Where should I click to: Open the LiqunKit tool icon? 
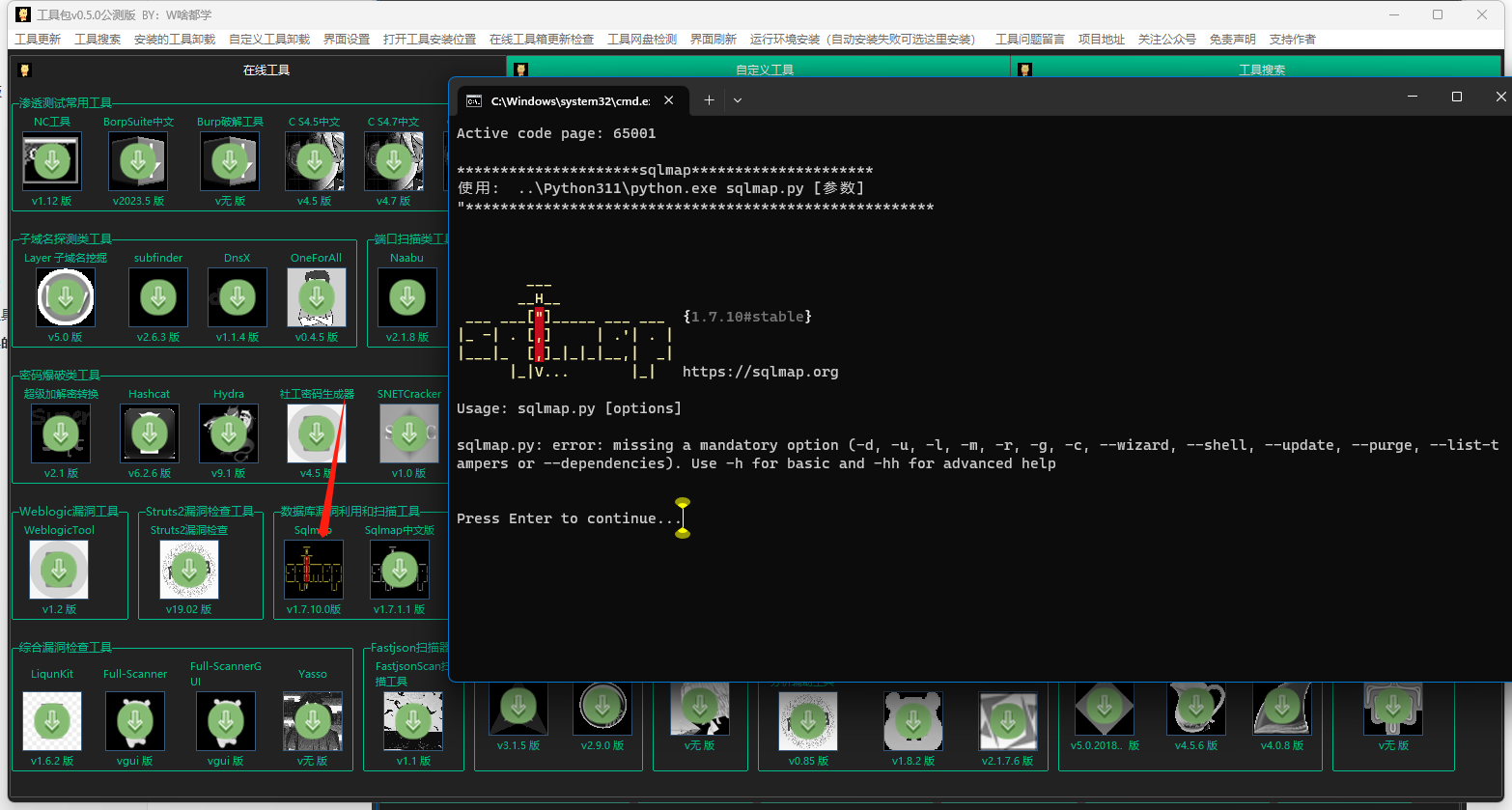point(52,721)
